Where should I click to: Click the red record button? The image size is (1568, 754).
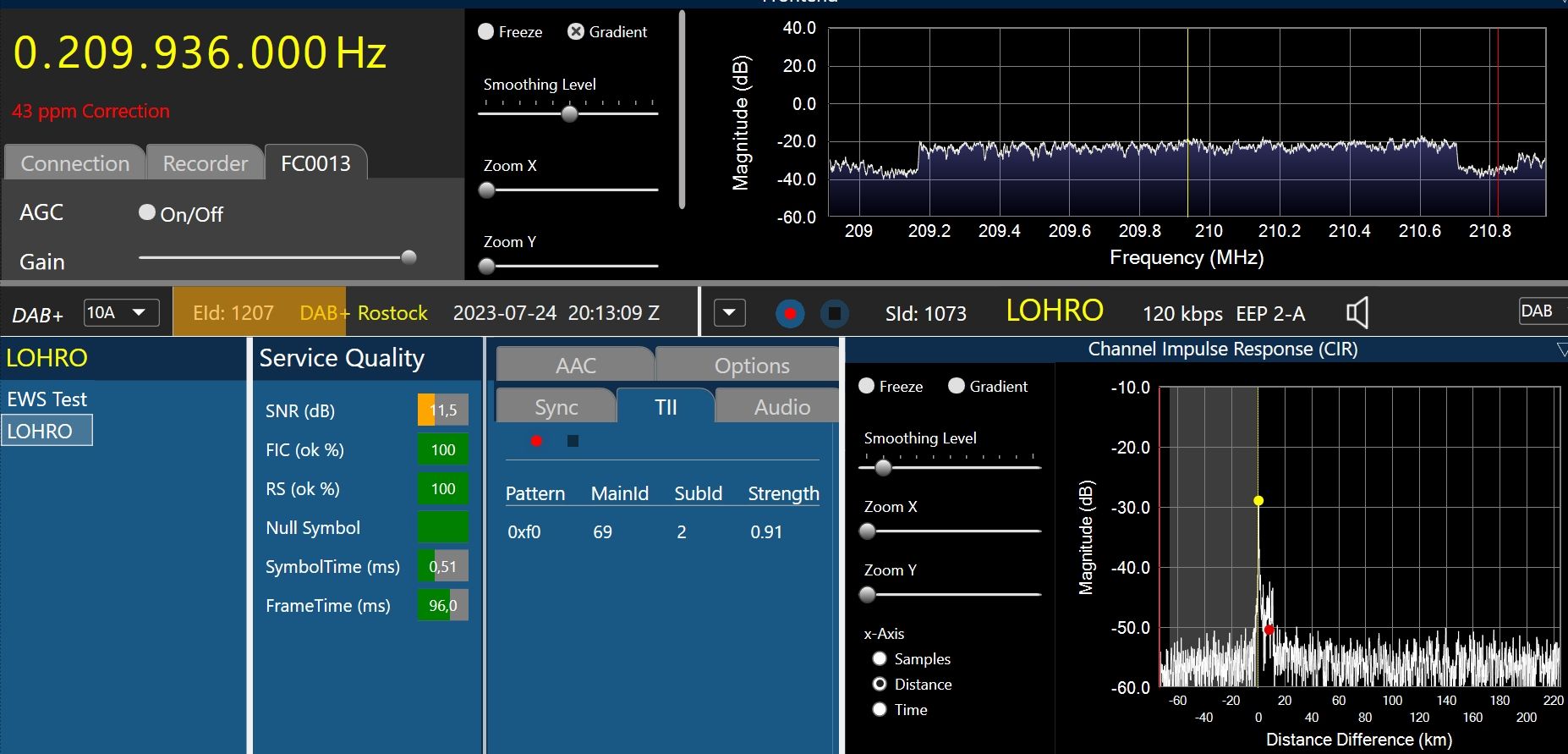tap(790, 314)
